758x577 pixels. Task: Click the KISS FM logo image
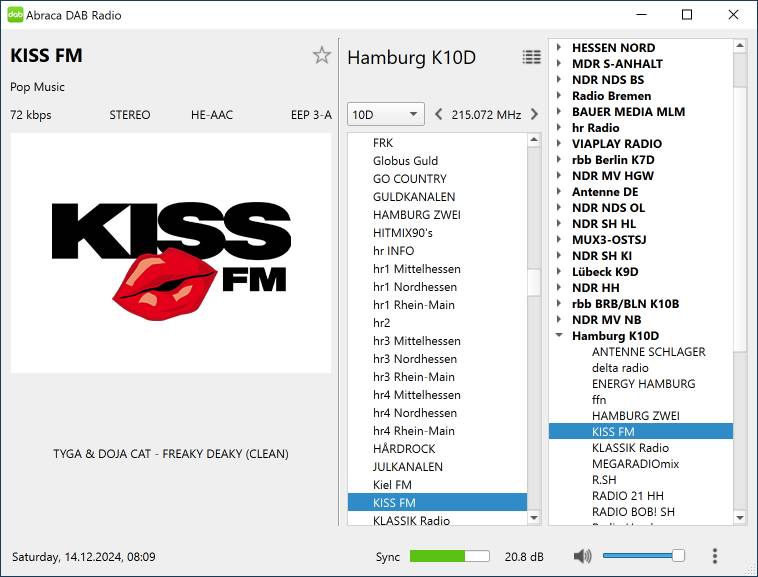pyautogui.click(x=171, y=253)
